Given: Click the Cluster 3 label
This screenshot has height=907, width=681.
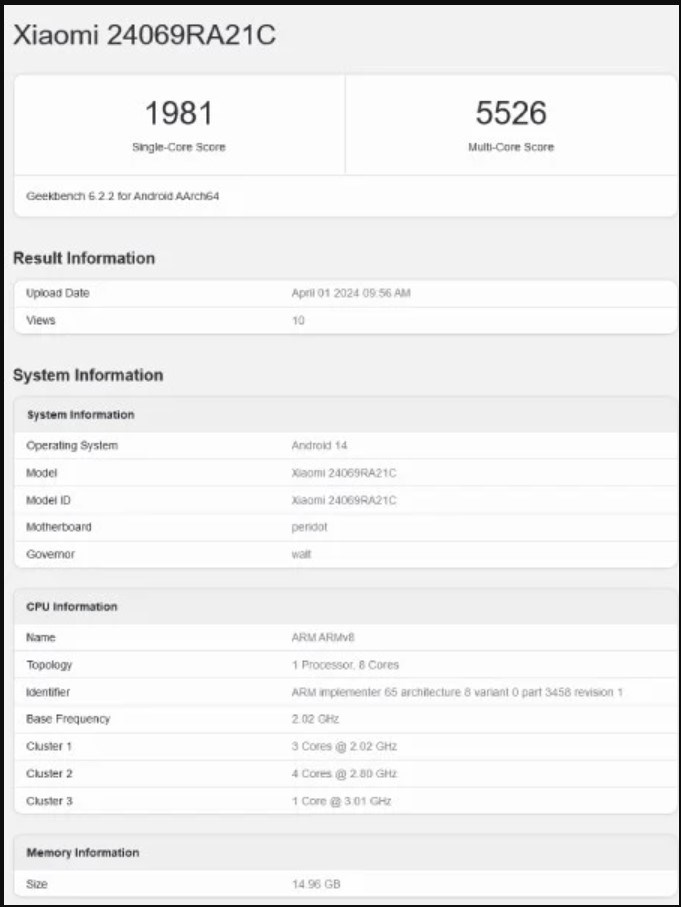Looking at the screenshot, I should pyautogui.click(x=49, y=801).
